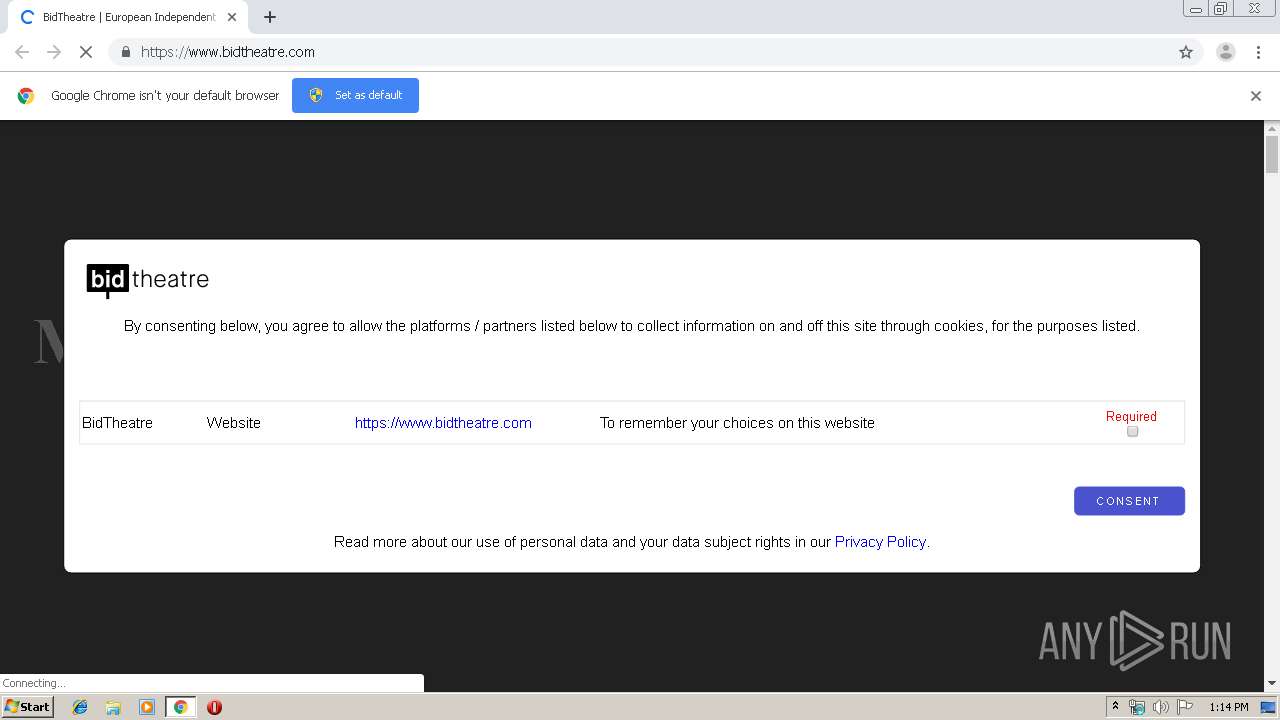Click the browser forward arrow

click(x=54, y=52)
